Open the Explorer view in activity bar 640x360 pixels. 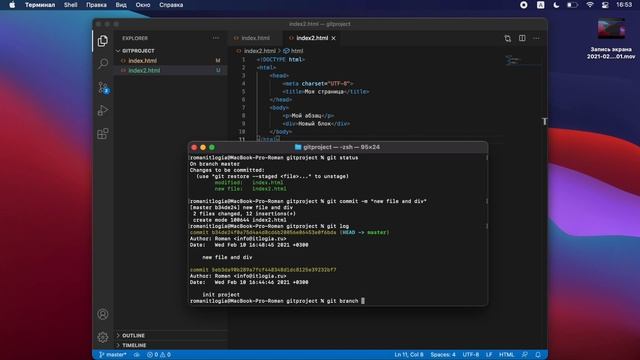103,41
